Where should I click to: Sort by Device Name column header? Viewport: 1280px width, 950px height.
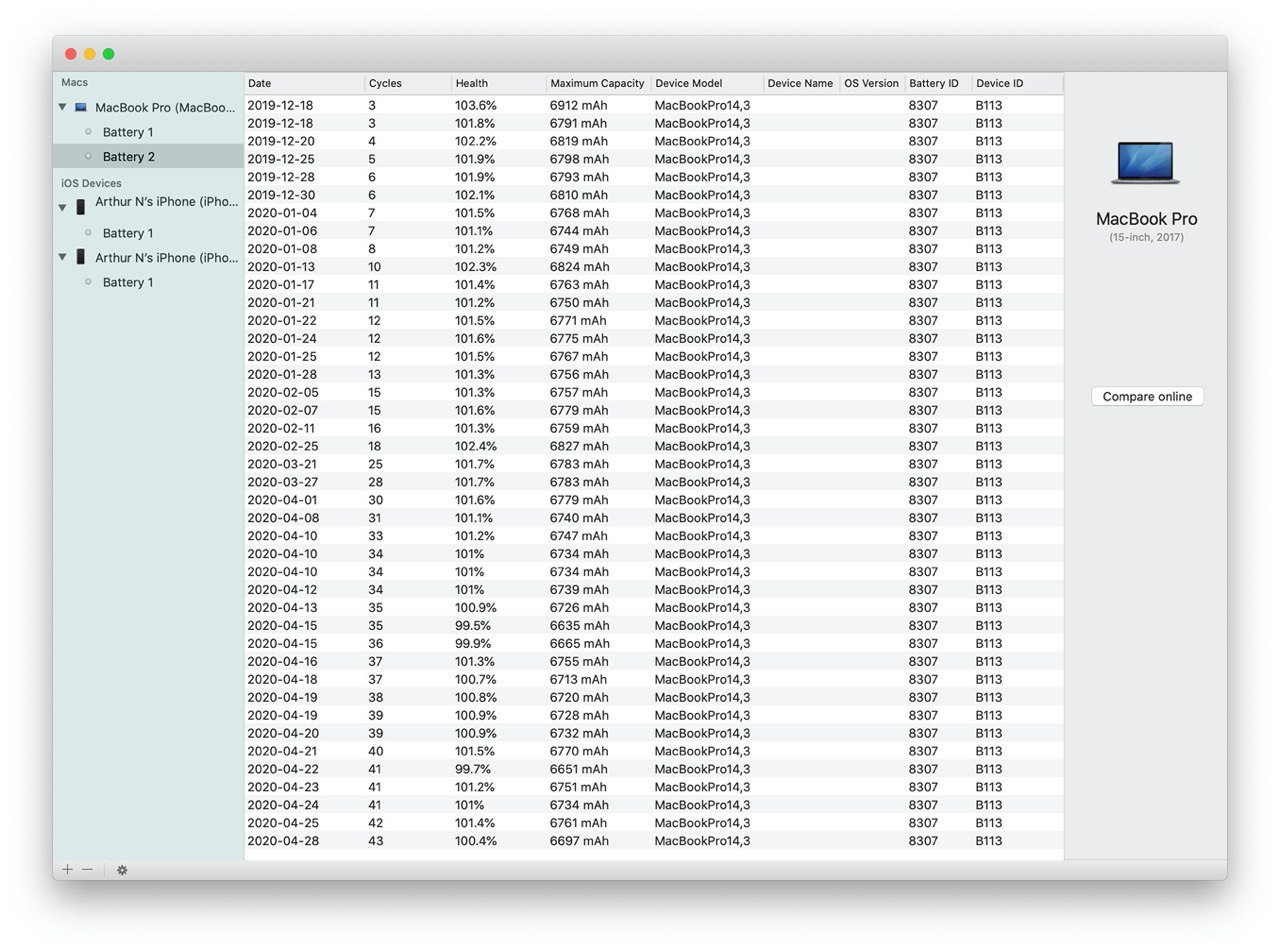click(802, 84)
